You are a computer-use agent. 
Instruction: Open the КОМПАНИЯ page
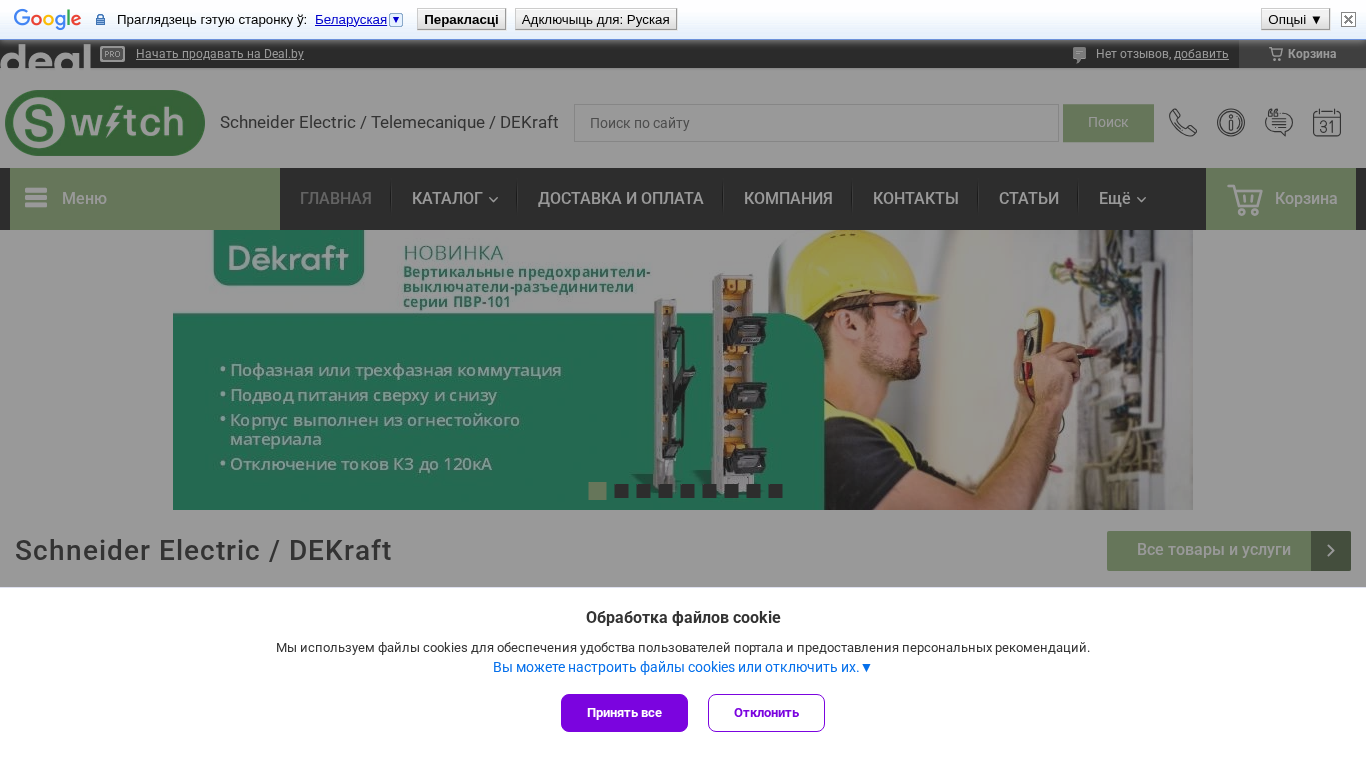click(788, 199)
